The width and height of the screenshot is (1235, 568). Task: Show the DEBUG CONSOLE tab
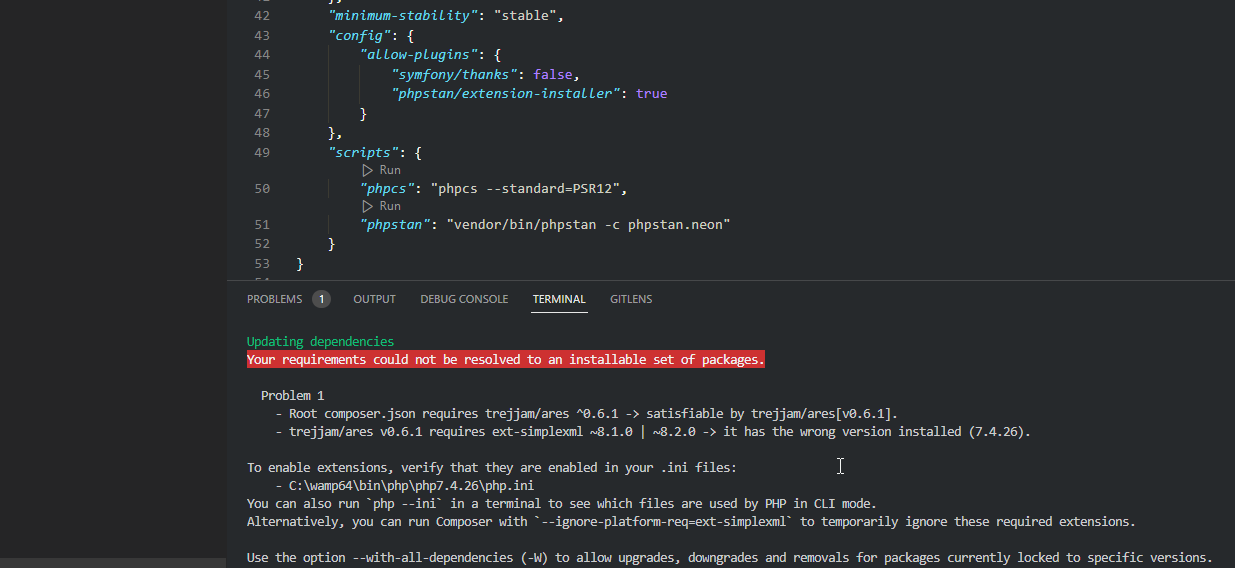click(464, 299)
